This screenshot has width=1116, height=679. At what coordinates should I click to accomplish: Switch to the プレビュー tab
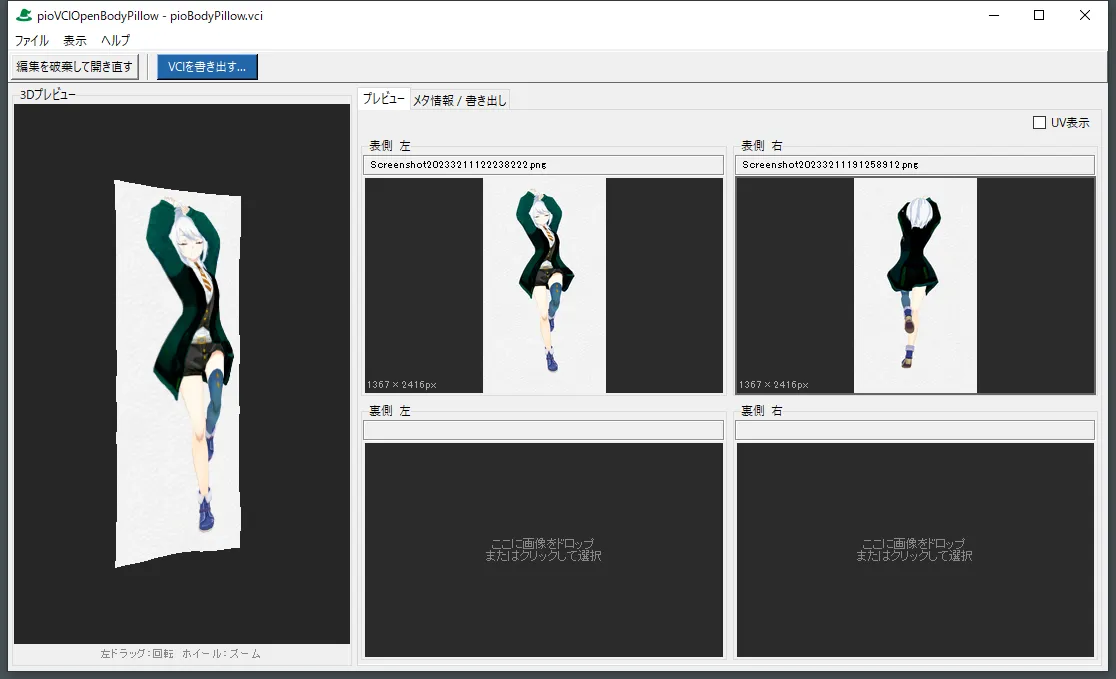pos(384,99)
